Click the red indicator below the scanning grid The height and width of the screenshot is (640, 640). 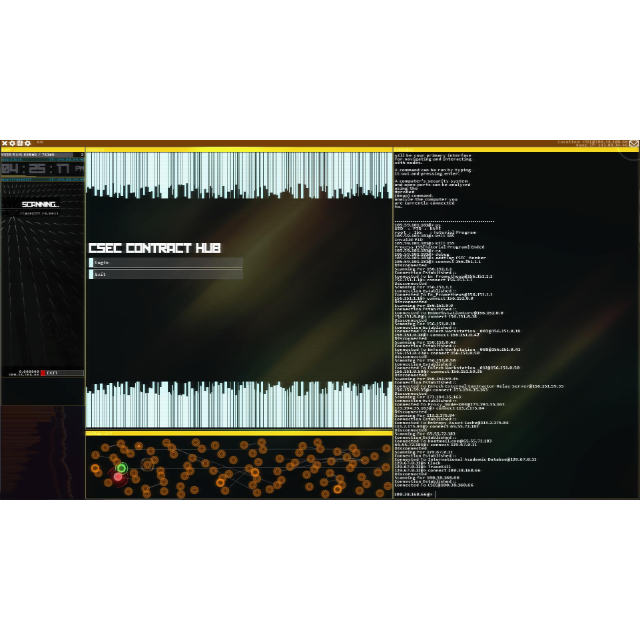(43, 373)
